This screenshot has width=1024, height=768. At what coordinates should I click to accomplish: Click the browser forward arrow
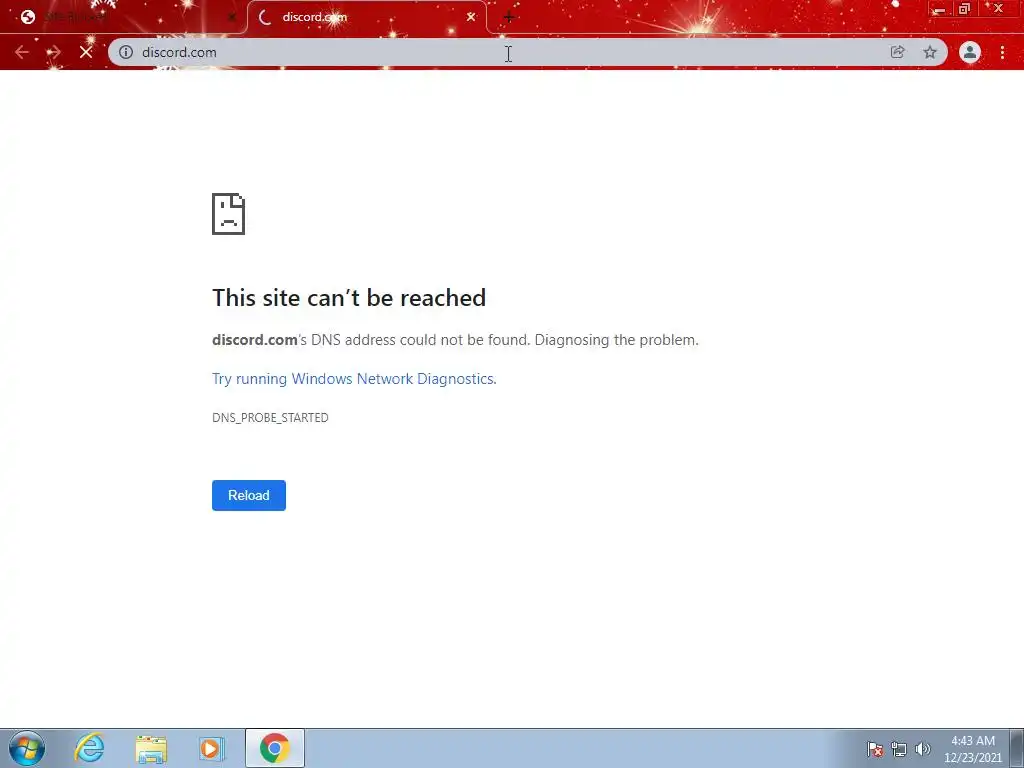(x=54, y=52)
